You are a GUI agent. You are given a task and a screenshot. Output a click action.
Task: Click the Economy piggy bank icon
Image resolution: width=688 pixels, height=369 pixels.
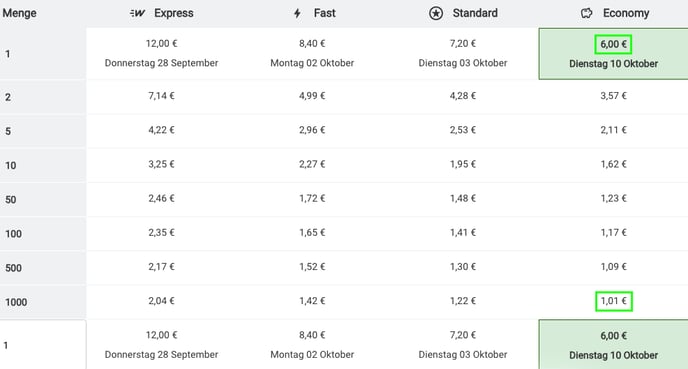tap(587, 13)
